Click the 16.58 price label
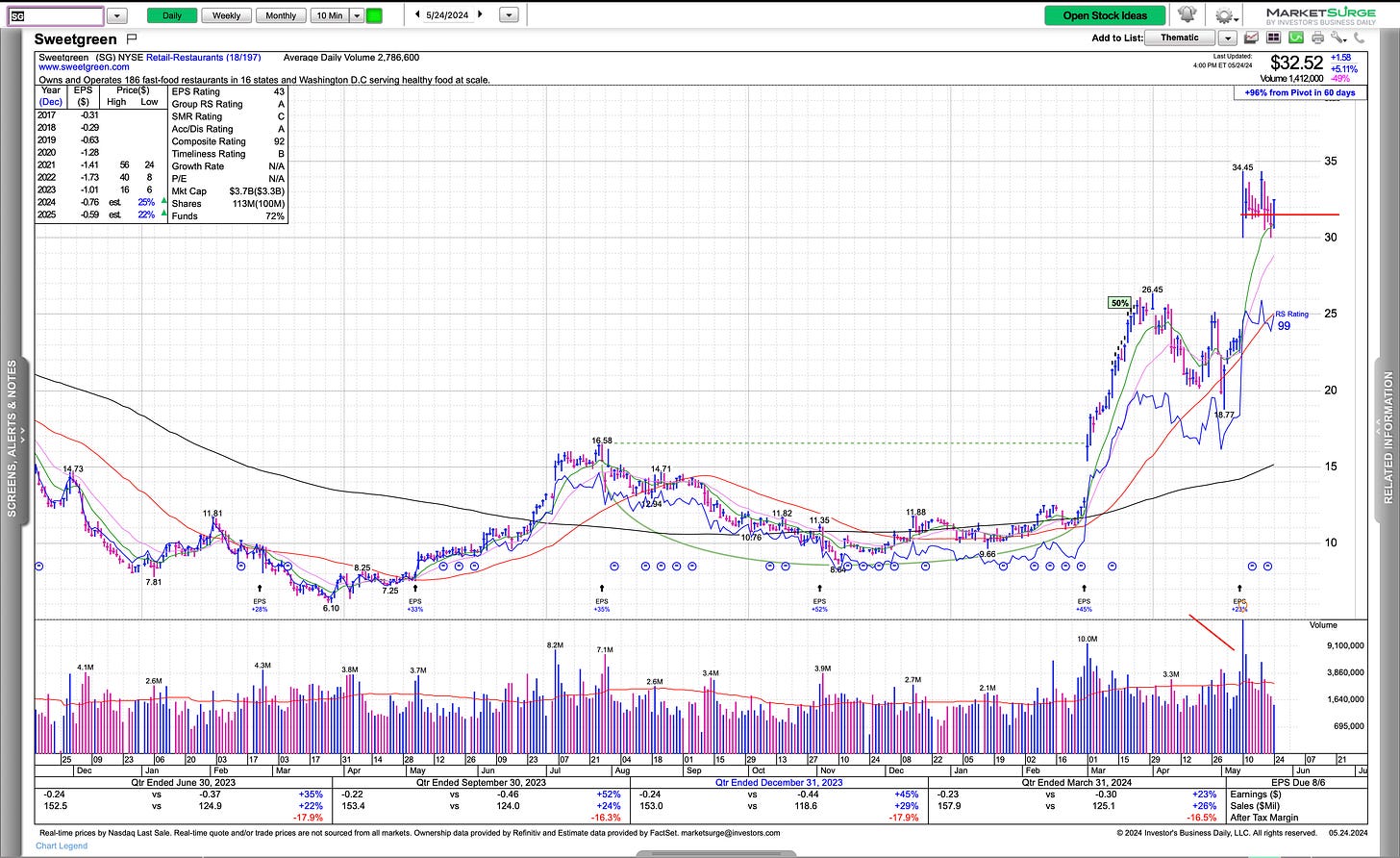 point(602,441)
